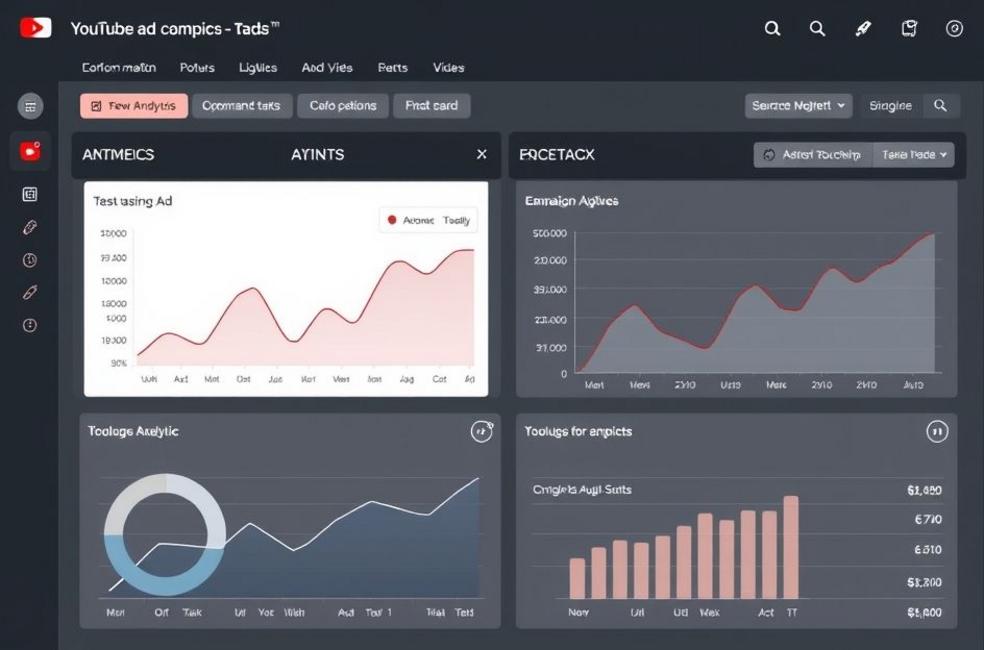Open the calendar grid icon in sidebar

(30, 194)
